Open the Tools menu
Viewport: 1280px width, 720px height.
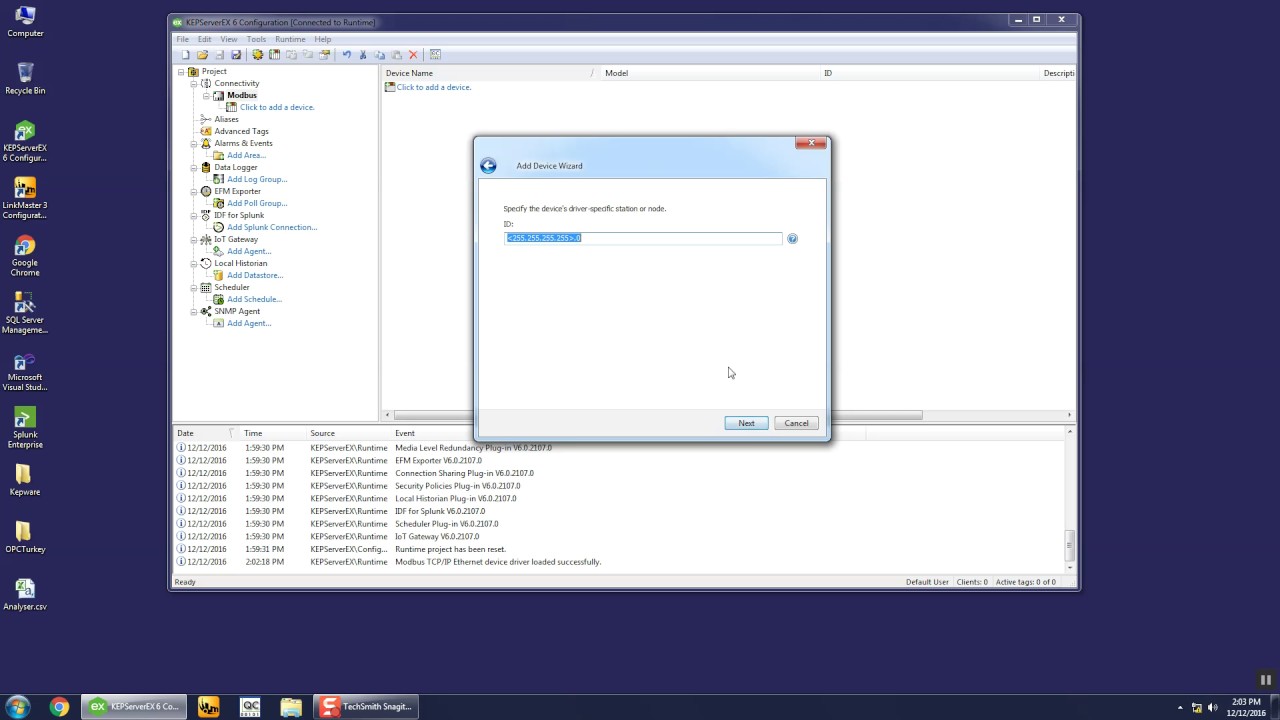256,39
